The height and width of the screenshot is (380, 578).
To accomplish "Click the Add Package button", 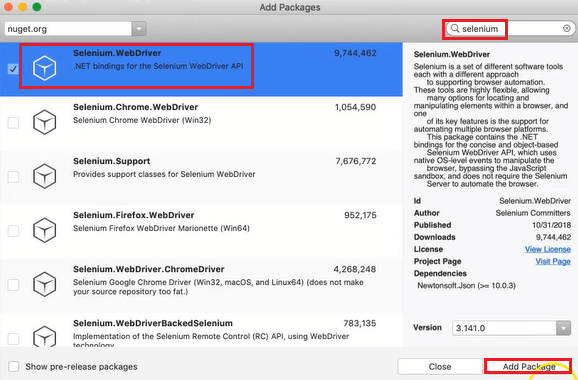I will [x=529, y=366].
